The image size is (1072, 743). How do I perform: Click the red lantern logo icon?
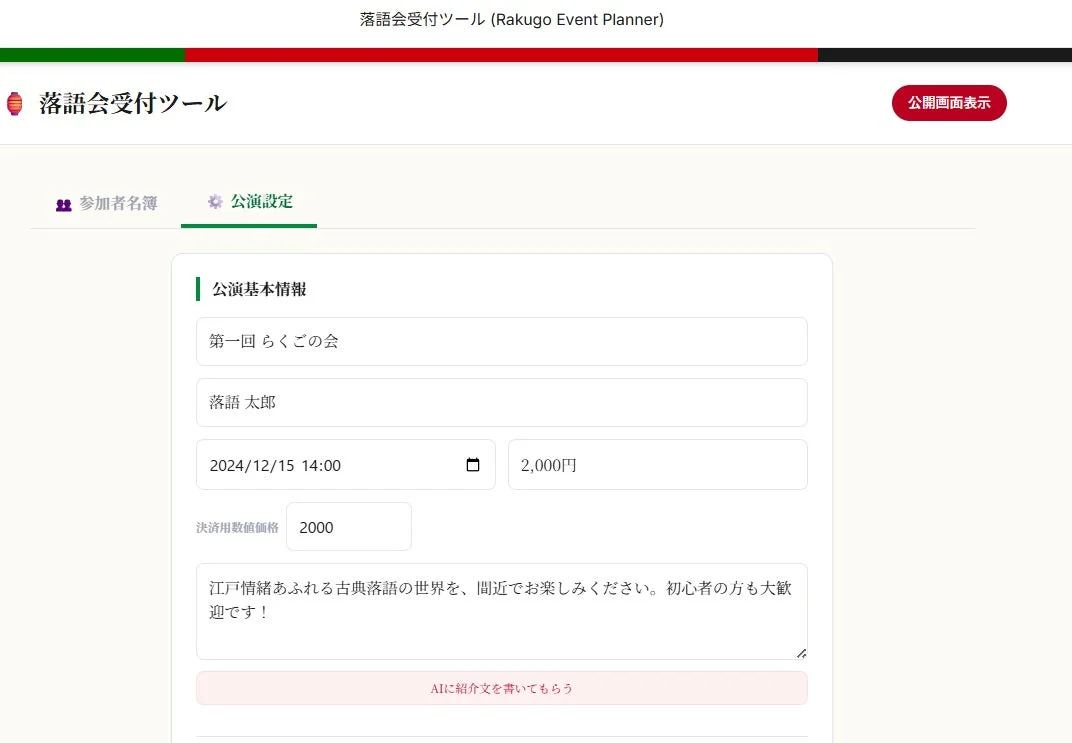coord(15,103)
